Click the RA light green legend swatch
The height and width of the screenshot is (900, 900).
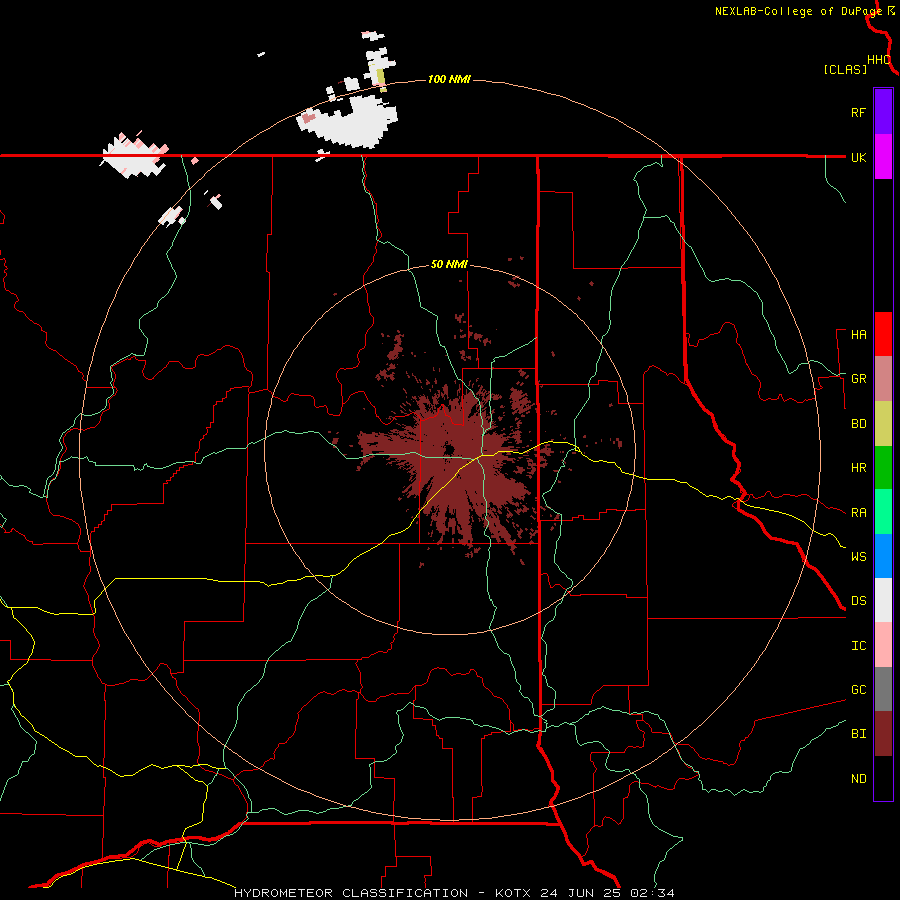click(x=883, y=512)
